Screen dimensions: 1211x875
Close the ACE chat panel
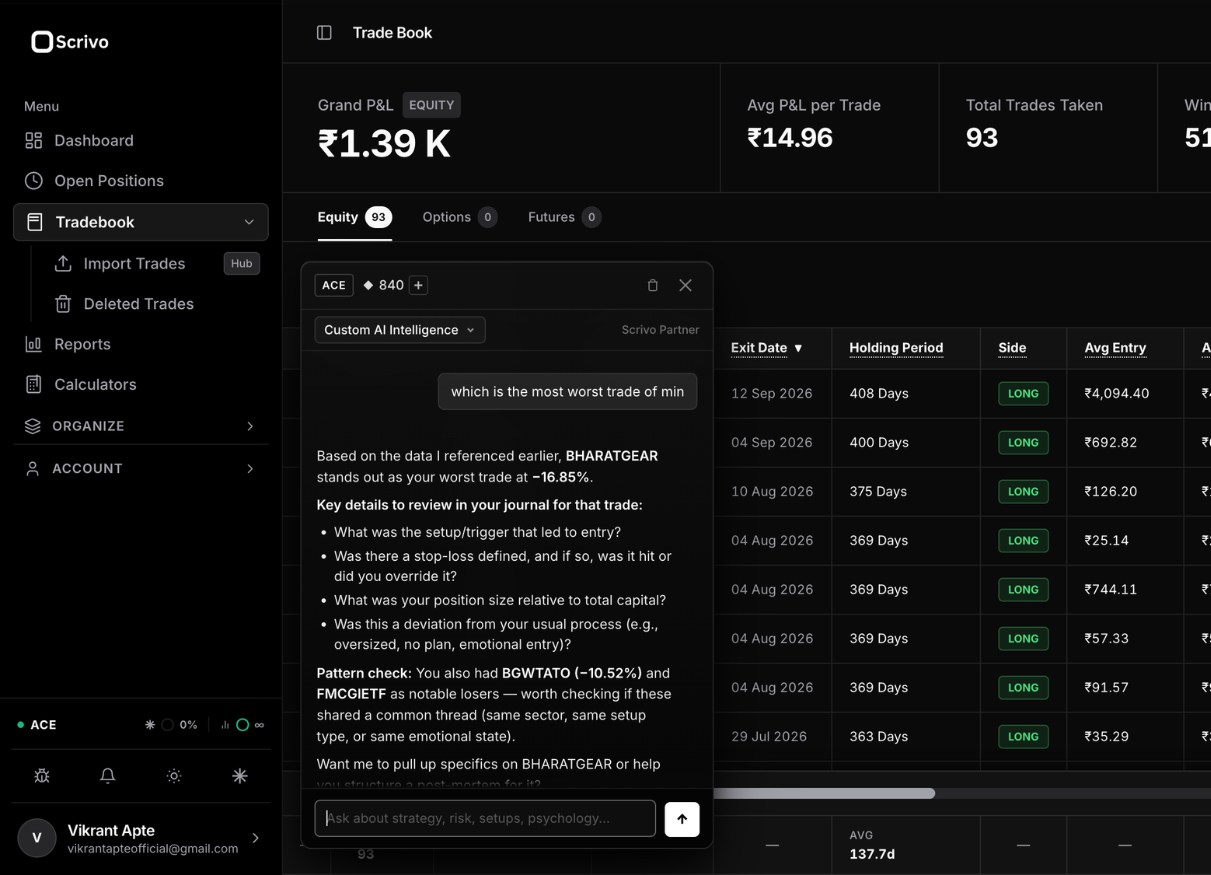click(685, 285)
